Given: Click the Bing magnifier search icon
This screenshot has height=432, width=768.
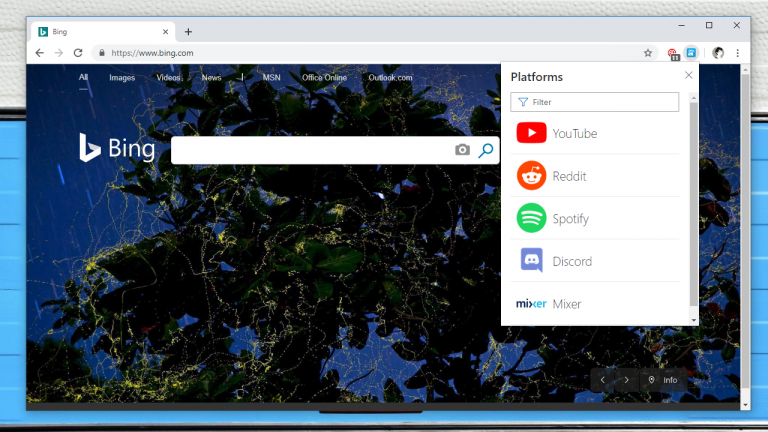Looking at the screenshot, I should point(485,150).
